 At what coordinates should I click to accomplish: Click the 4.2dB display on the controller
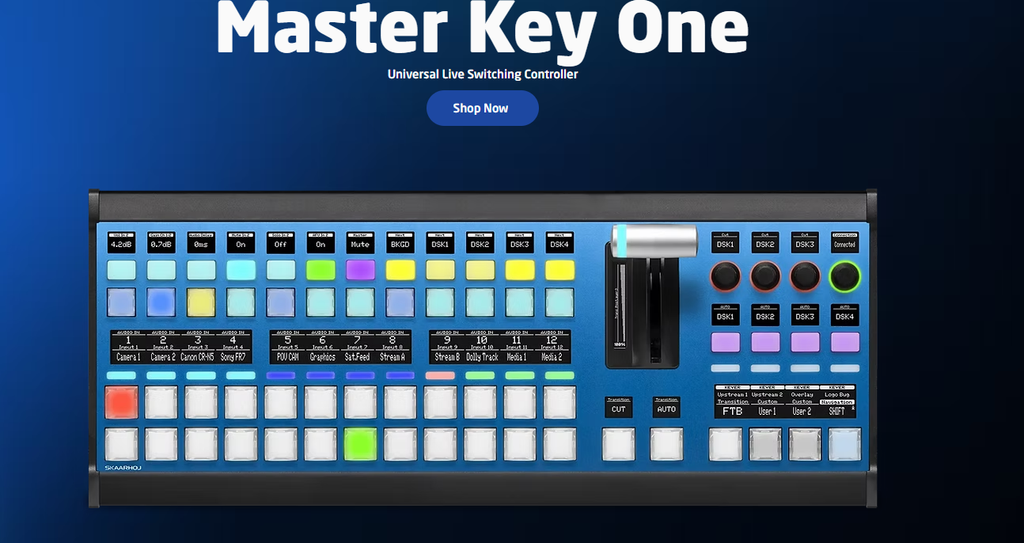click(121, 244)
